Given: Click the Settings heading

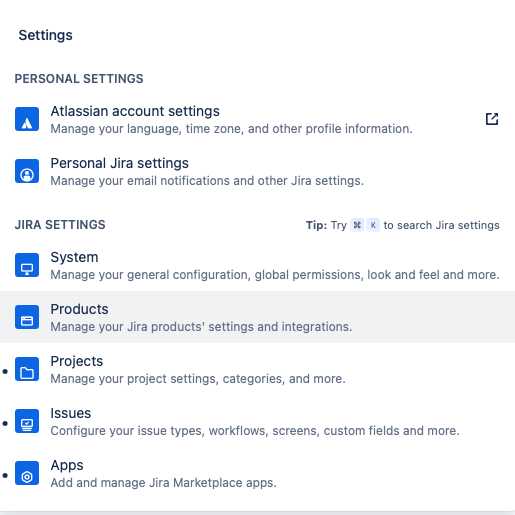Looking at the screenshot, I should pyautogui.click(x=45, y=35).
